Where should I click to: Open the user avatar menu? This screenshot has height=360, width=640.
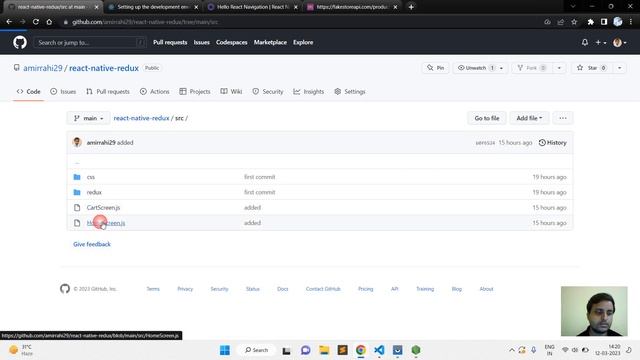(x=620, y=42)
